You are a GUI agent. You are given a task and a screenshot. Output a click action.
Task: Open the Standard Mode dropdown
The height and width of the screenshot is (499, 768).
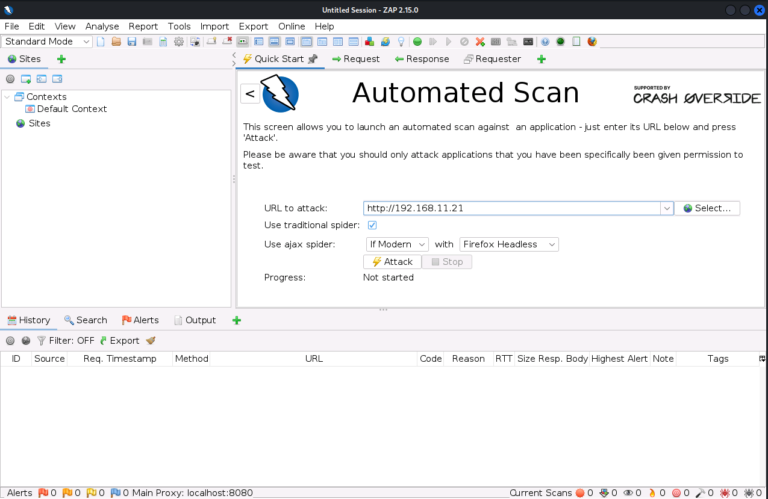pos(47,42)
